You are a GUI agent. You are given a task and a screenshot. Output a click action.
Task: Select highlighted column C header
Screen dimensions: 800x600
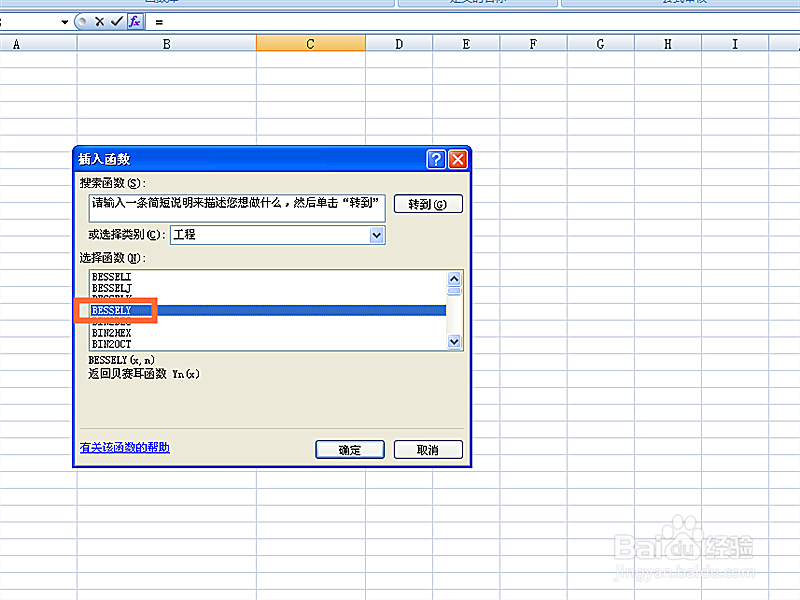(x=311, y=44)
